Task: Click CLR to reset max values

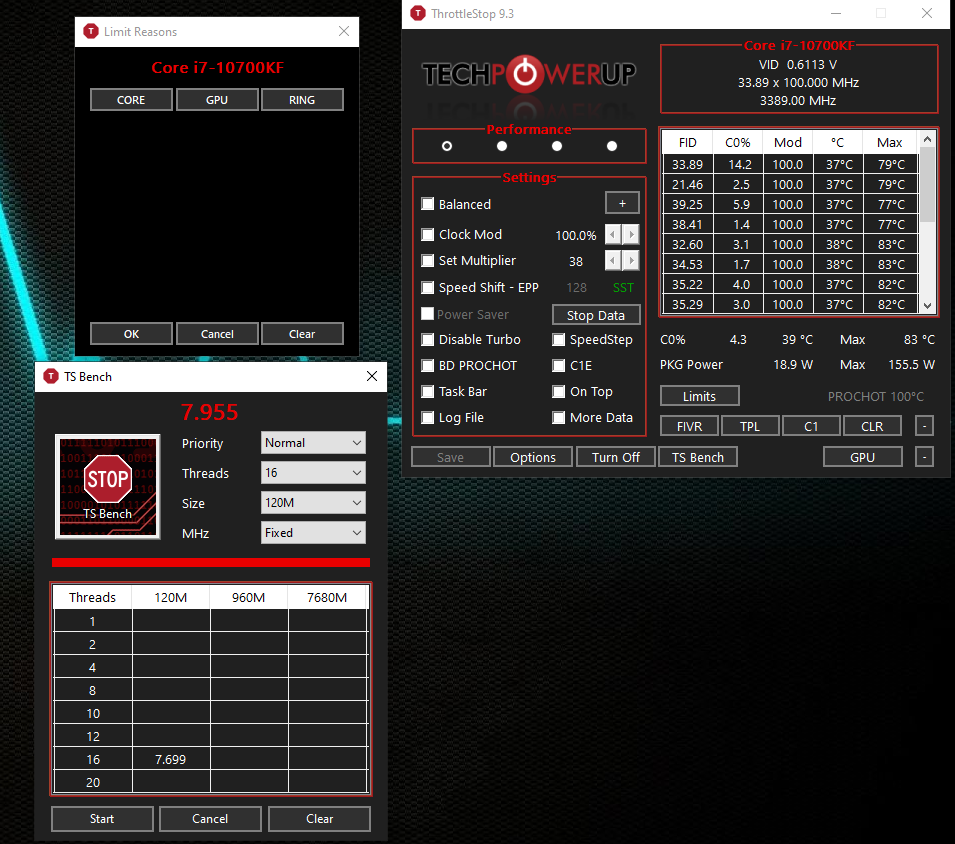Action: 872,426
